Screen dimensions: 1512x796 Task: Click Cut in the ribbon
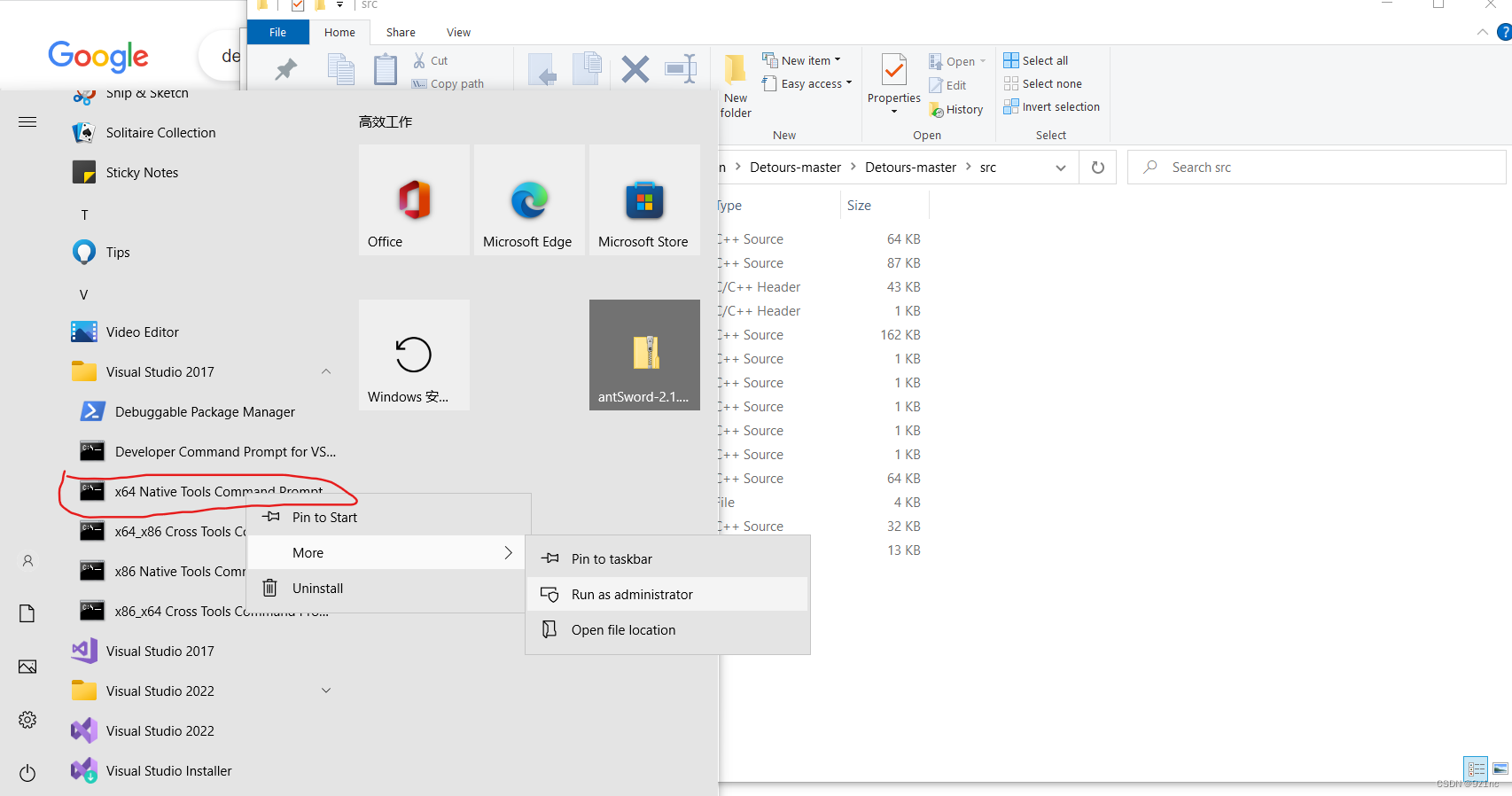[431, 60]
